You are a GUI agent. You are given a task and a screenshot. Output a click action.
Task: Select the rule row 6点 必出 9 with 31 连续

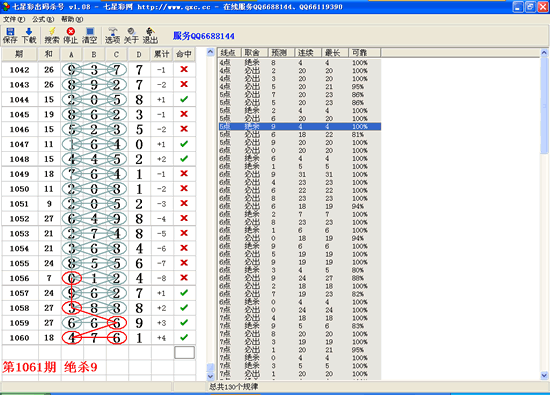tap(300, 175)
